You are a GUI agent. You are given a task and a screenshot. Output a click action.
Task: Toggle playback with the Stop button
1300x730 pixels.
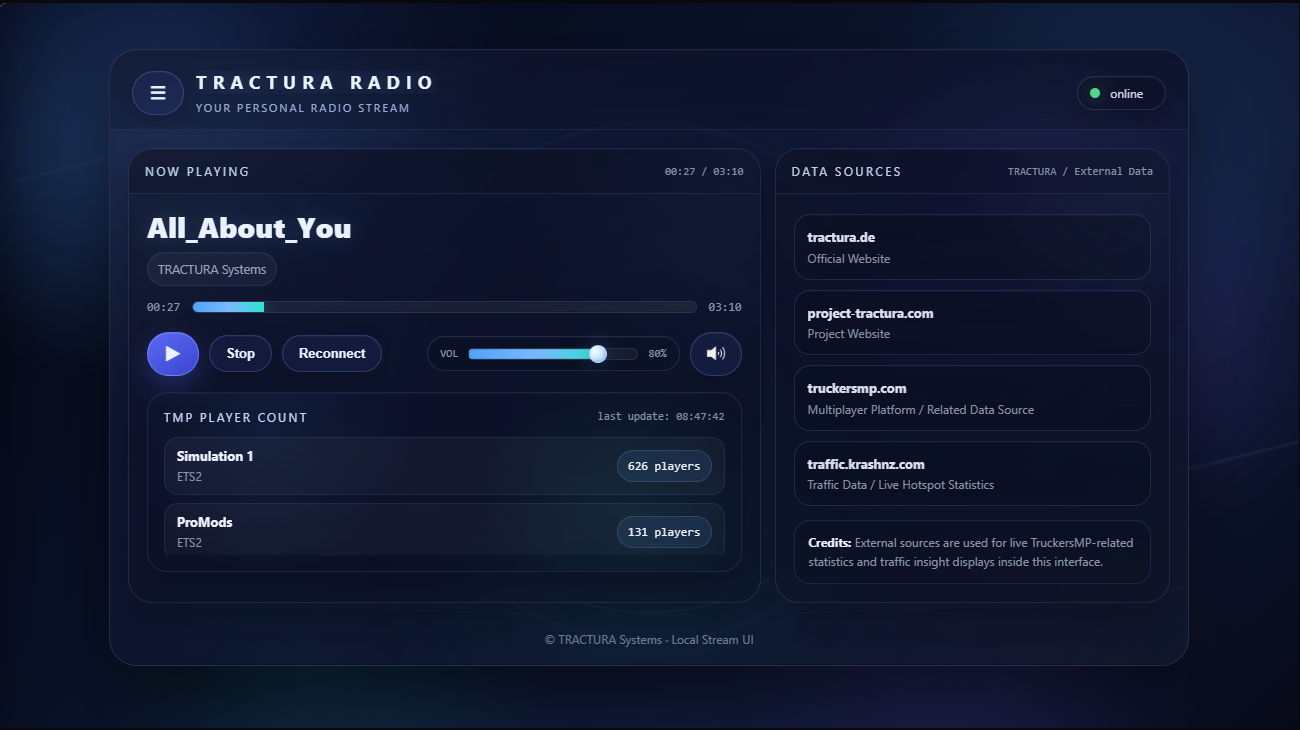(240, 353)
